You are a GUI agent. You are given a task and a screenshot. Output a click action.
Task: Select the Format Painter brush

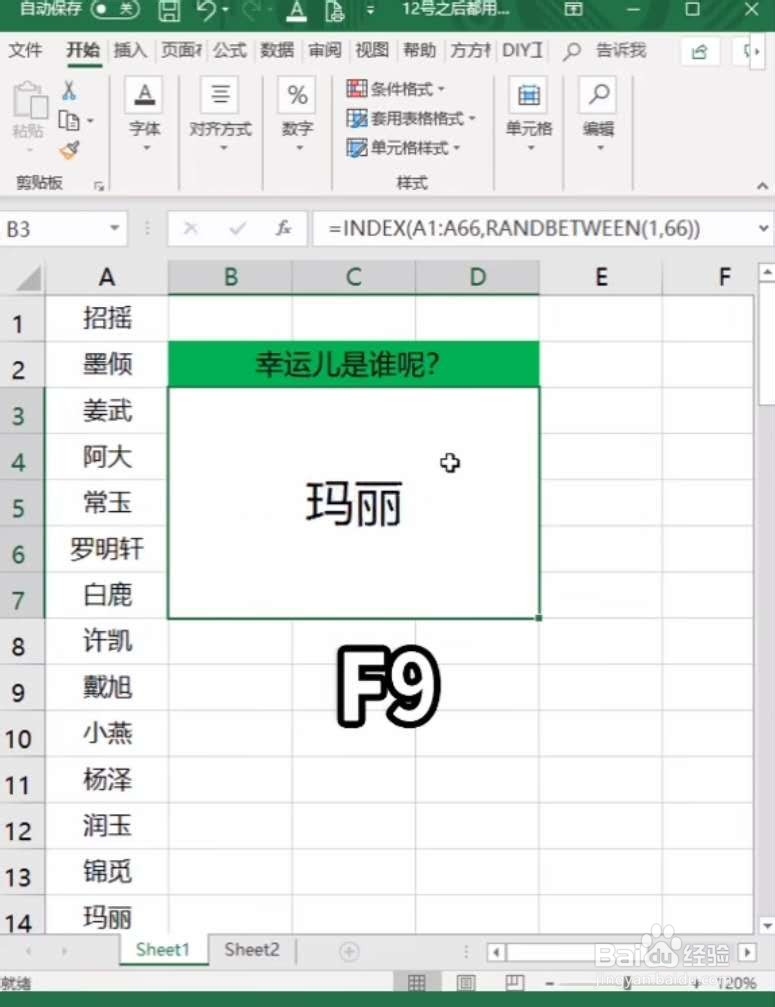[69, 150]
